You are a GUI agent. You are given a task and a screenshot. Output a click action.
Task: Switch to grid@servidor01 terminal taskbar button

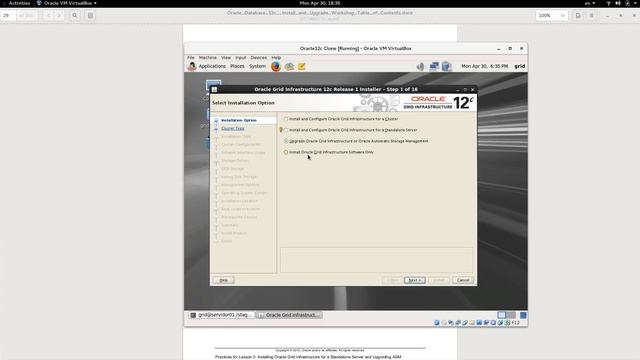[221, 315]
